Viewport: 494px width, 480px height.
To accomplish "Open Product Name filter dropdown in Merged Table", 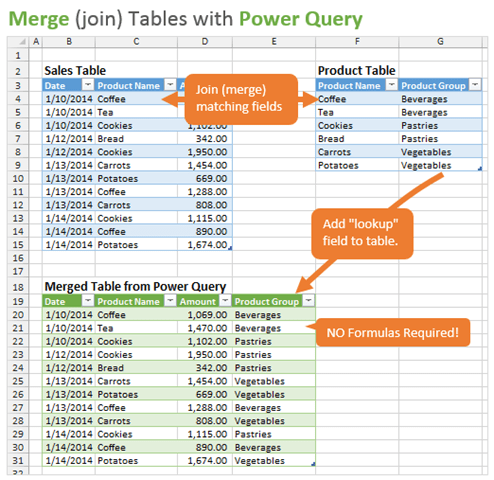I will [x=170, y=301].
